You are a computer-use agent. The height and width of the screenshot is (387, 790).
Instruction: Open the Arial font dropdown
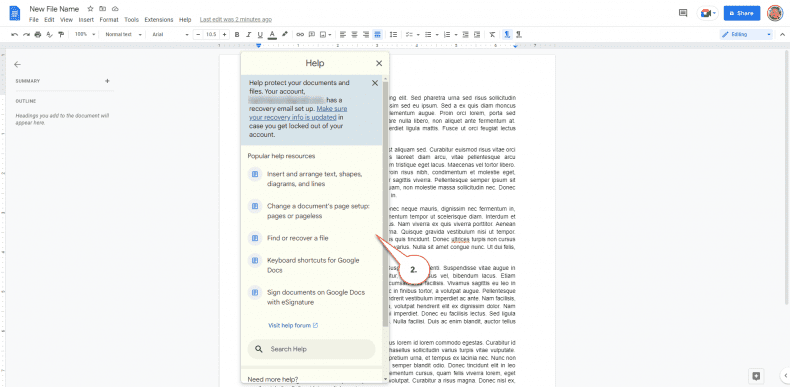coord(170,35)
